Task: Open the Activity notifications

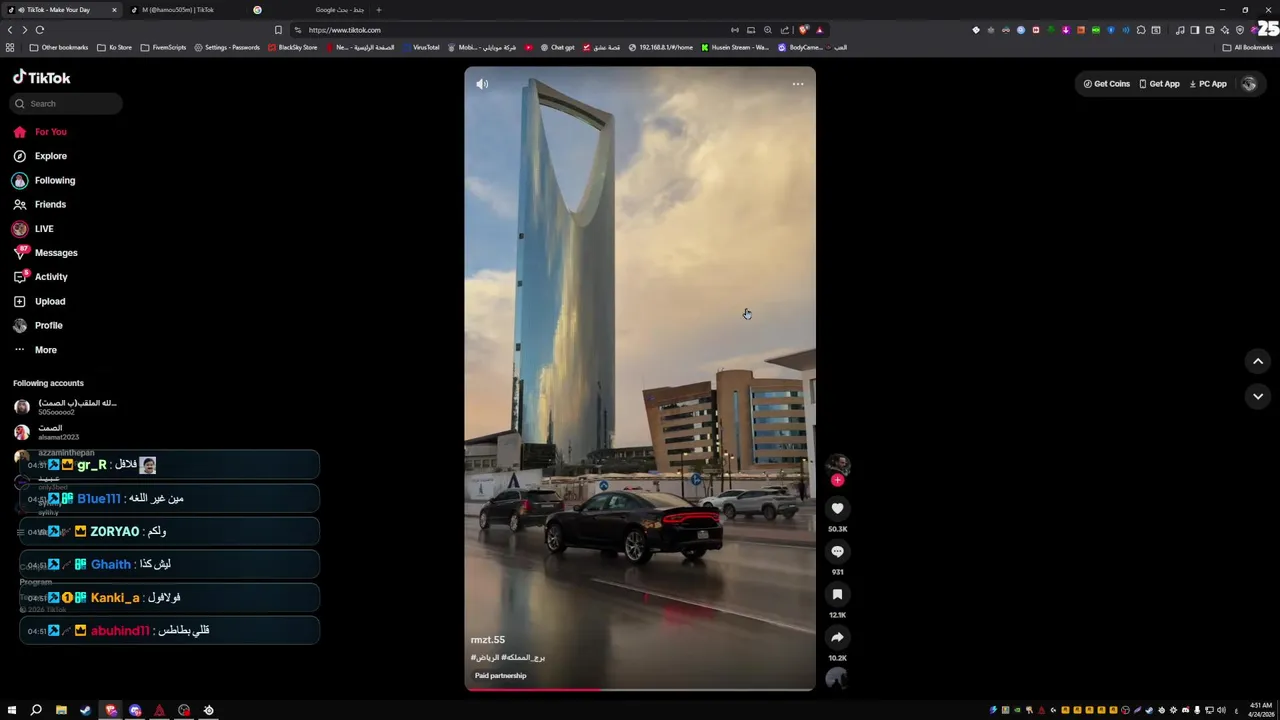Action: pos(40,277)
